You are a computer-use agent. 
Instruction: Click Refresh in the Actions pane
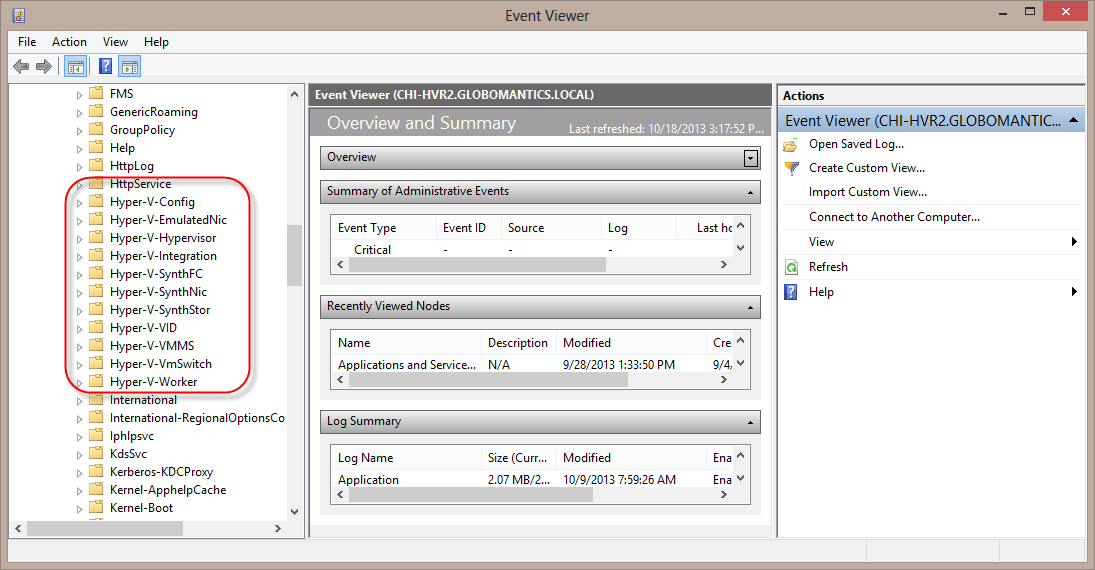point(828,267)
